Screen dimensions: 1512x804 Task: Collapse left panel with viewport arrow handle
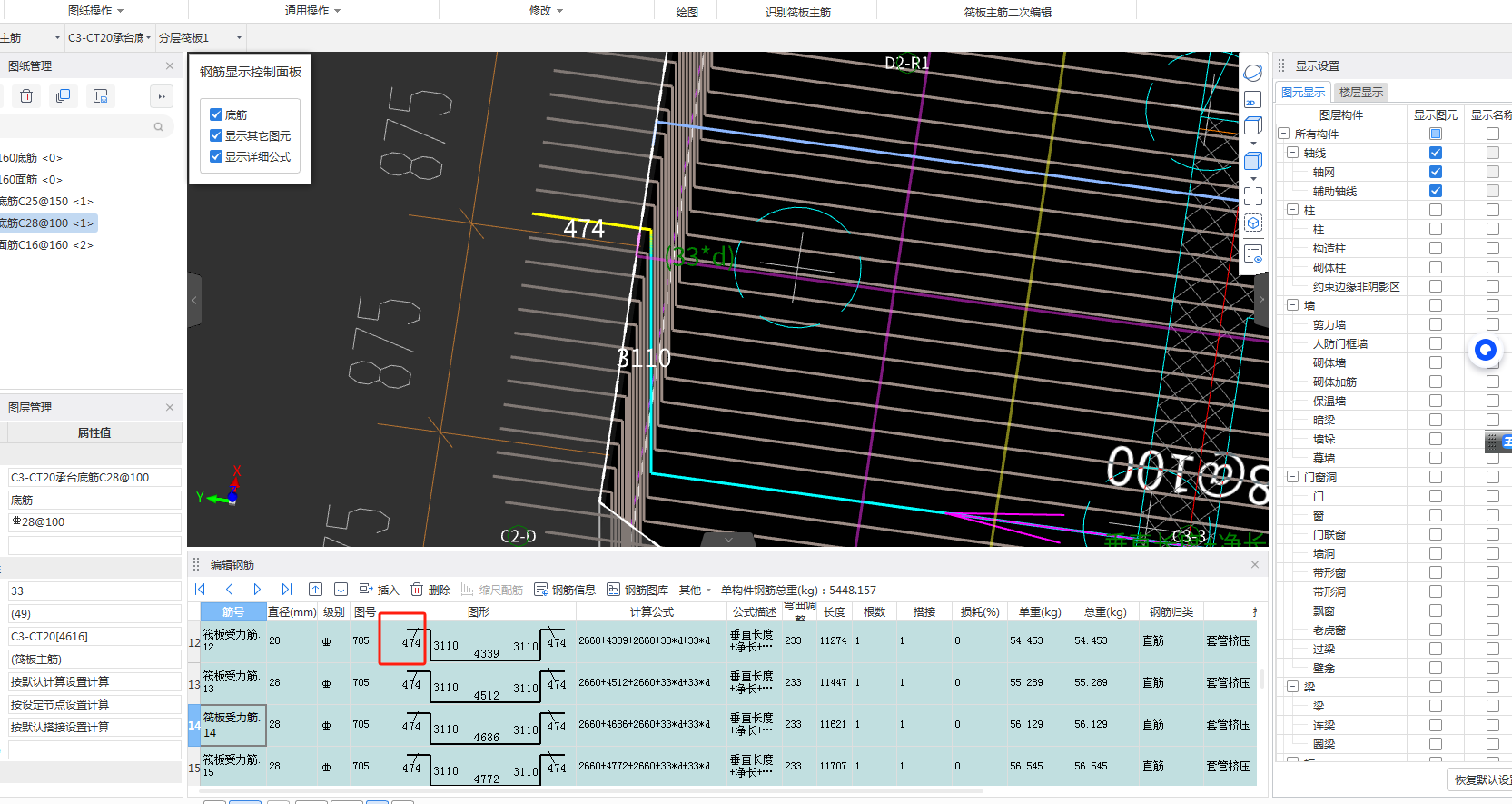[193, 300]
